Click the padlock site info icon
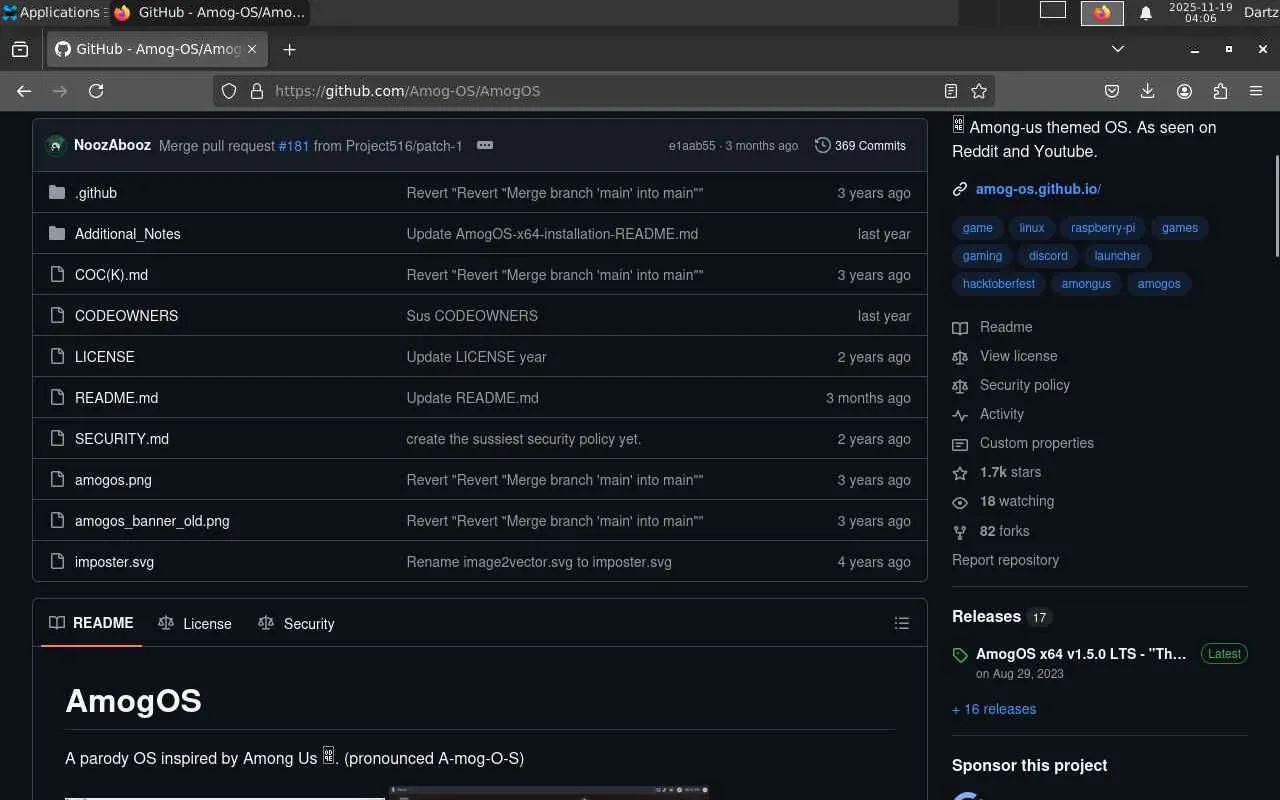Screen dimensions: 1280x800 [x=257, y=91]
